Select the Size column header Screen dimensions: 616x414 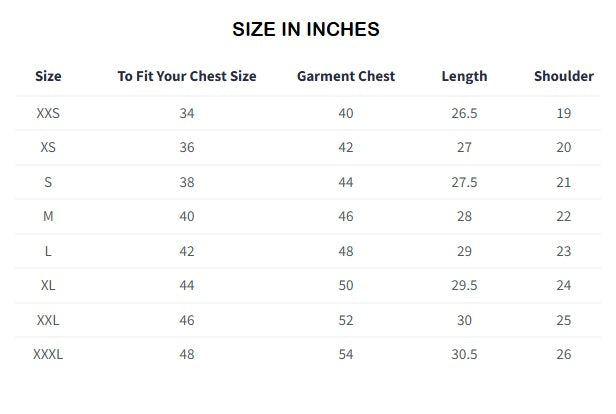(48, 76)
